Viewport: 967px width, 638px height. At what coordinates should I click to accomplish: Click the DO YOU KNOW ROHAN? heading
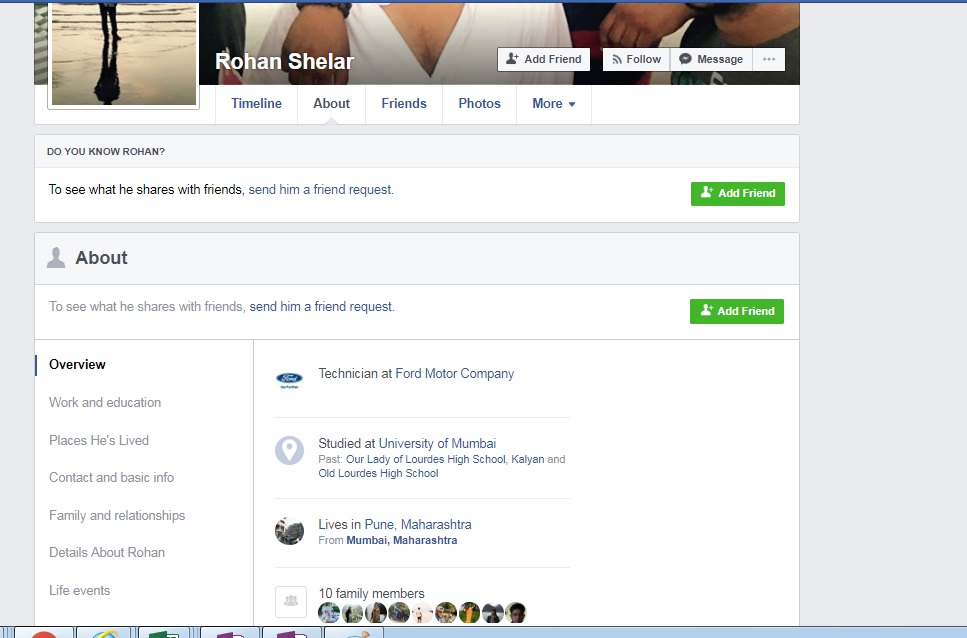click(x=105, y=152)
